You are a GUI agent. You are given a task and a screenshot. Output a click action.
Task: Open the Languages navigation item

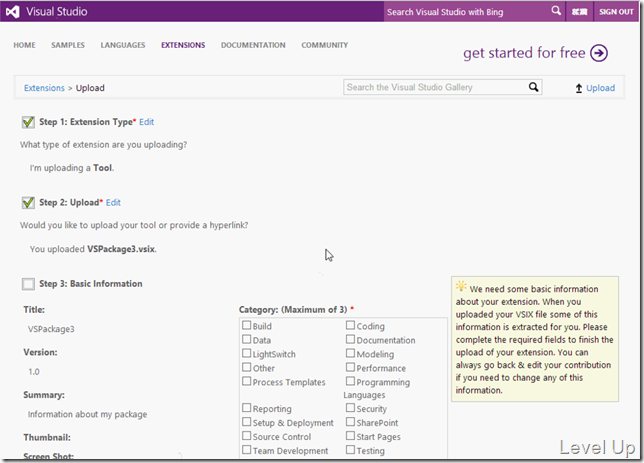click(x=123, y=45)
